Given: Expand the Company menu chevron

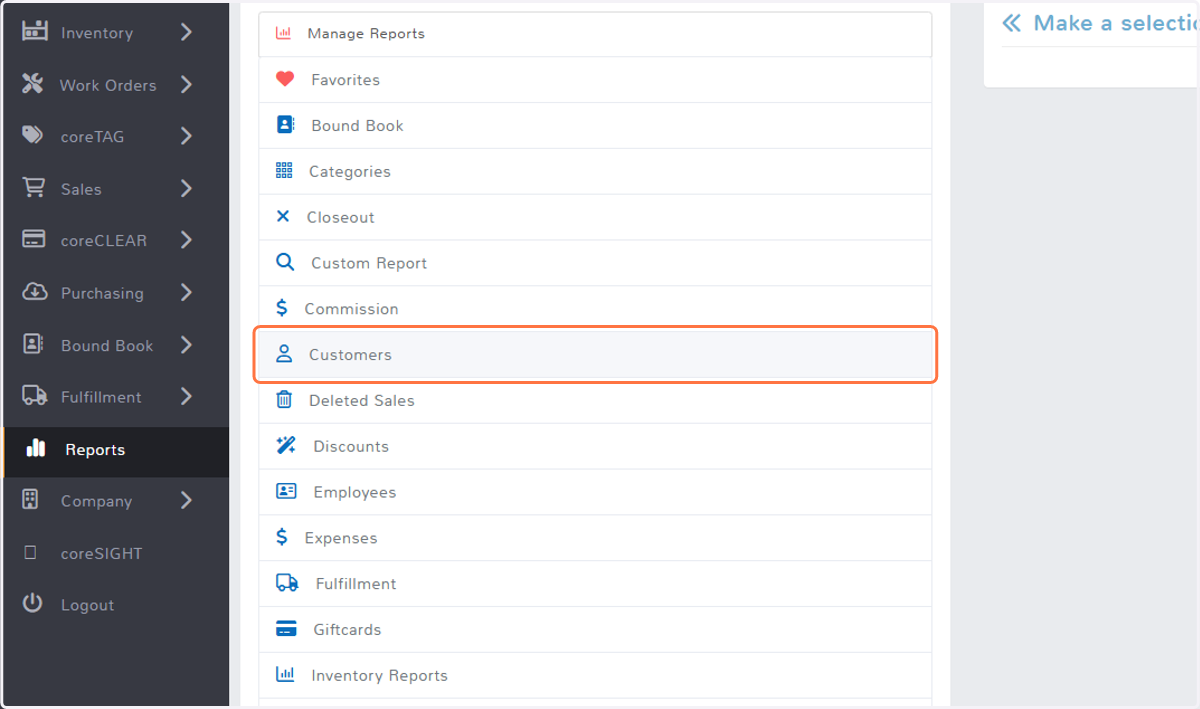Looking at the screenshot, I should (186, 500).
